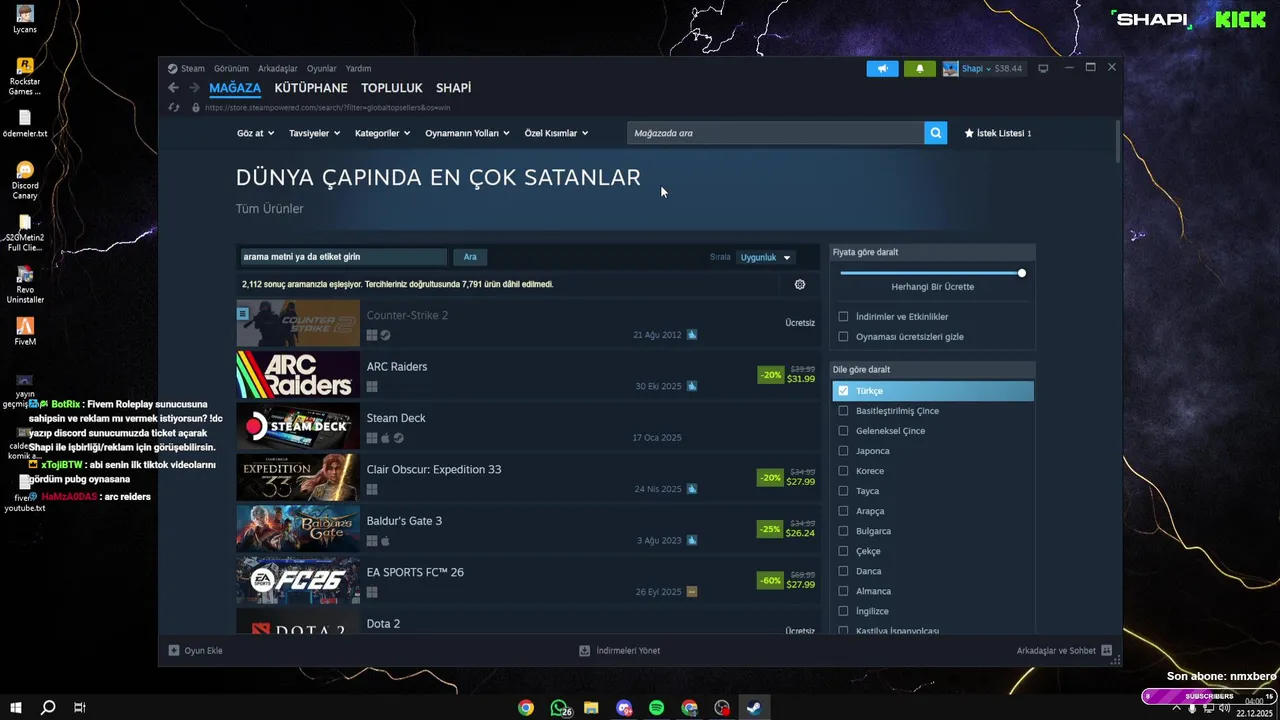Expand the Tavsiyeler dropdown

(x=314, y=133)
